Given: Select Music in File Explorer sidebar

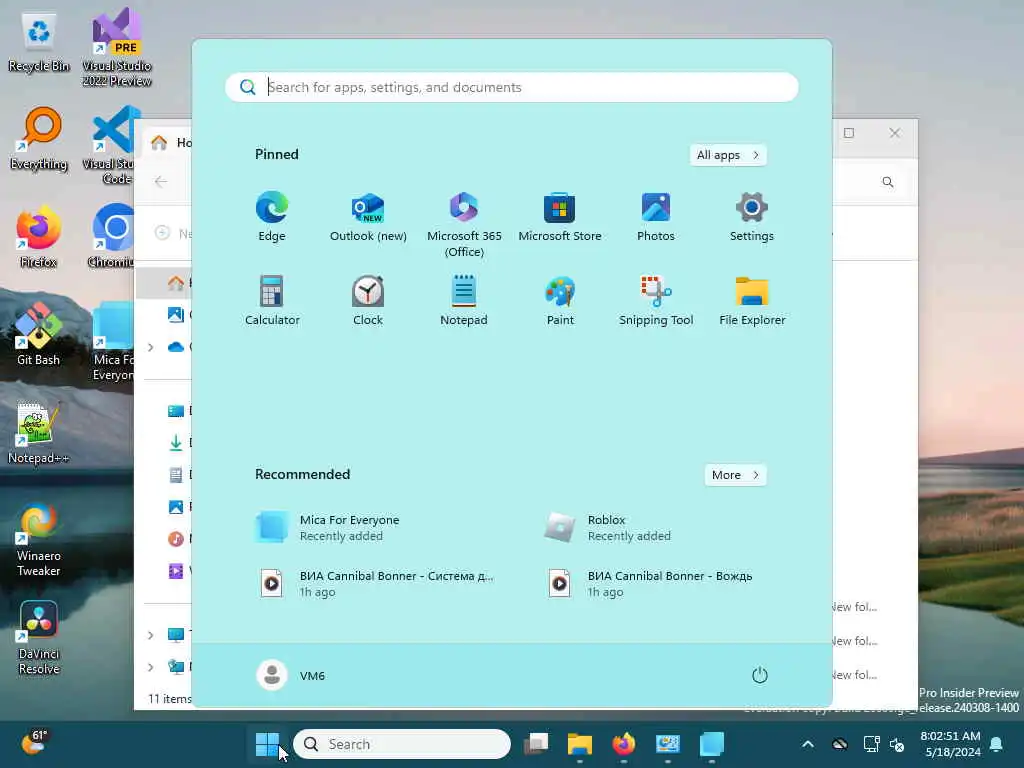Looking at the screenshot, I should (178, 539).
